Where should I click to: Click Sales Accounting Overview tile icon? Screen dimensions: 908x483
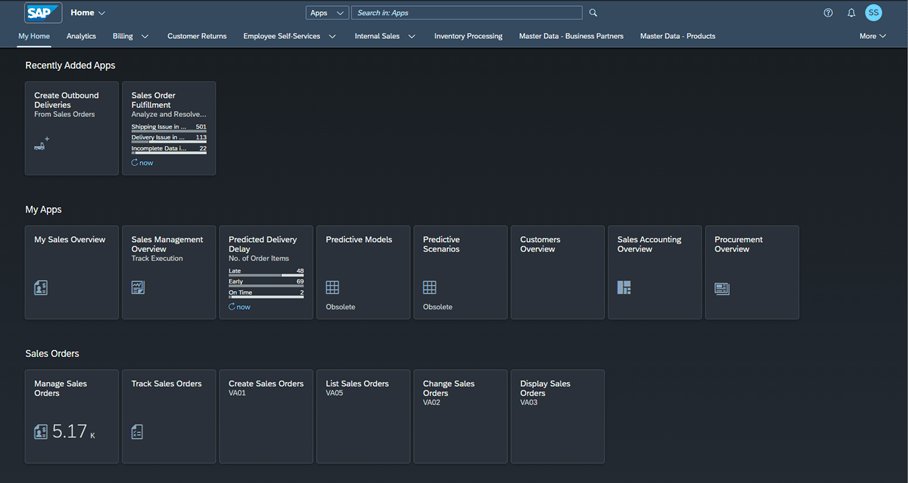[624, 288]
